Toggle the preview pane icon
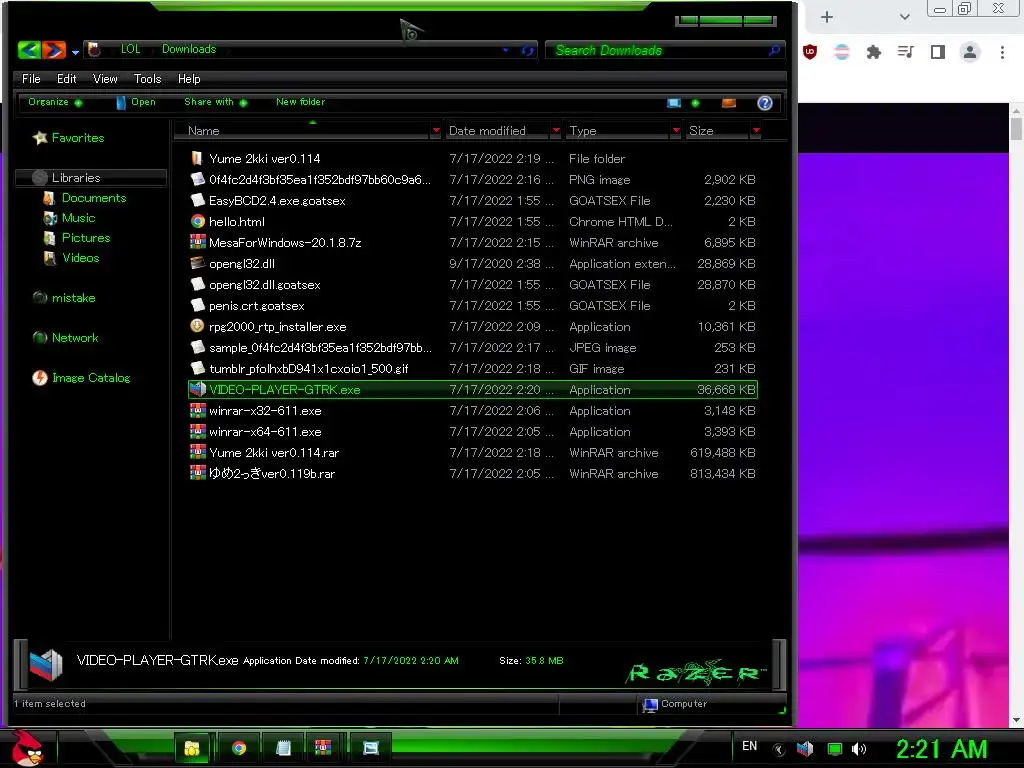1024x768 pixels. [x=729, y=103]
